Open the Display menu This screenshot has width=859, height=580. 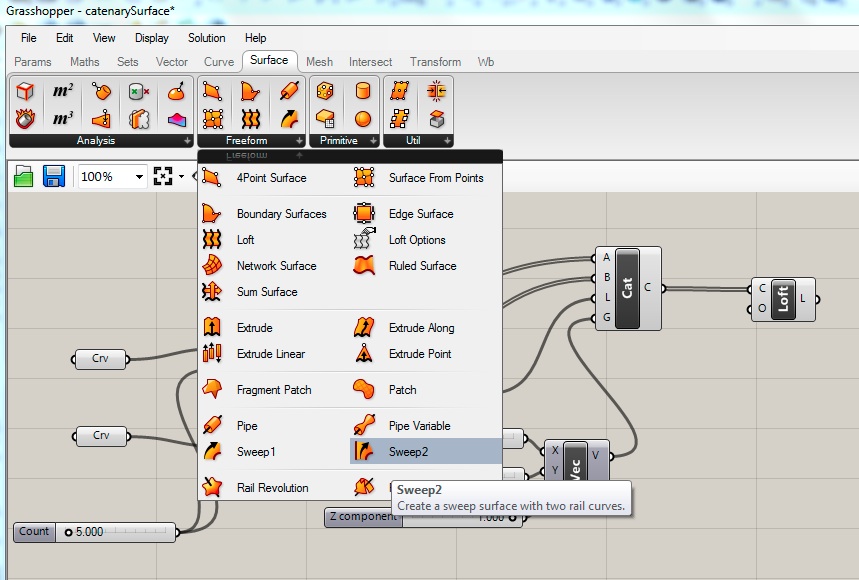click(152, 38)
